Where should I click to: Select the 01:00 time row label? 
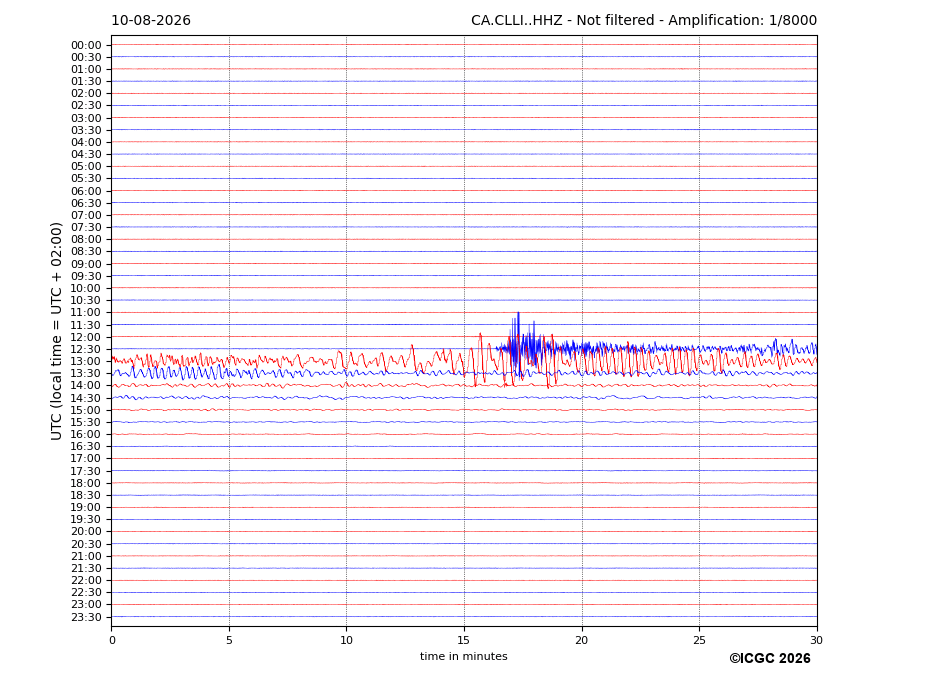(x=86, y=70)
